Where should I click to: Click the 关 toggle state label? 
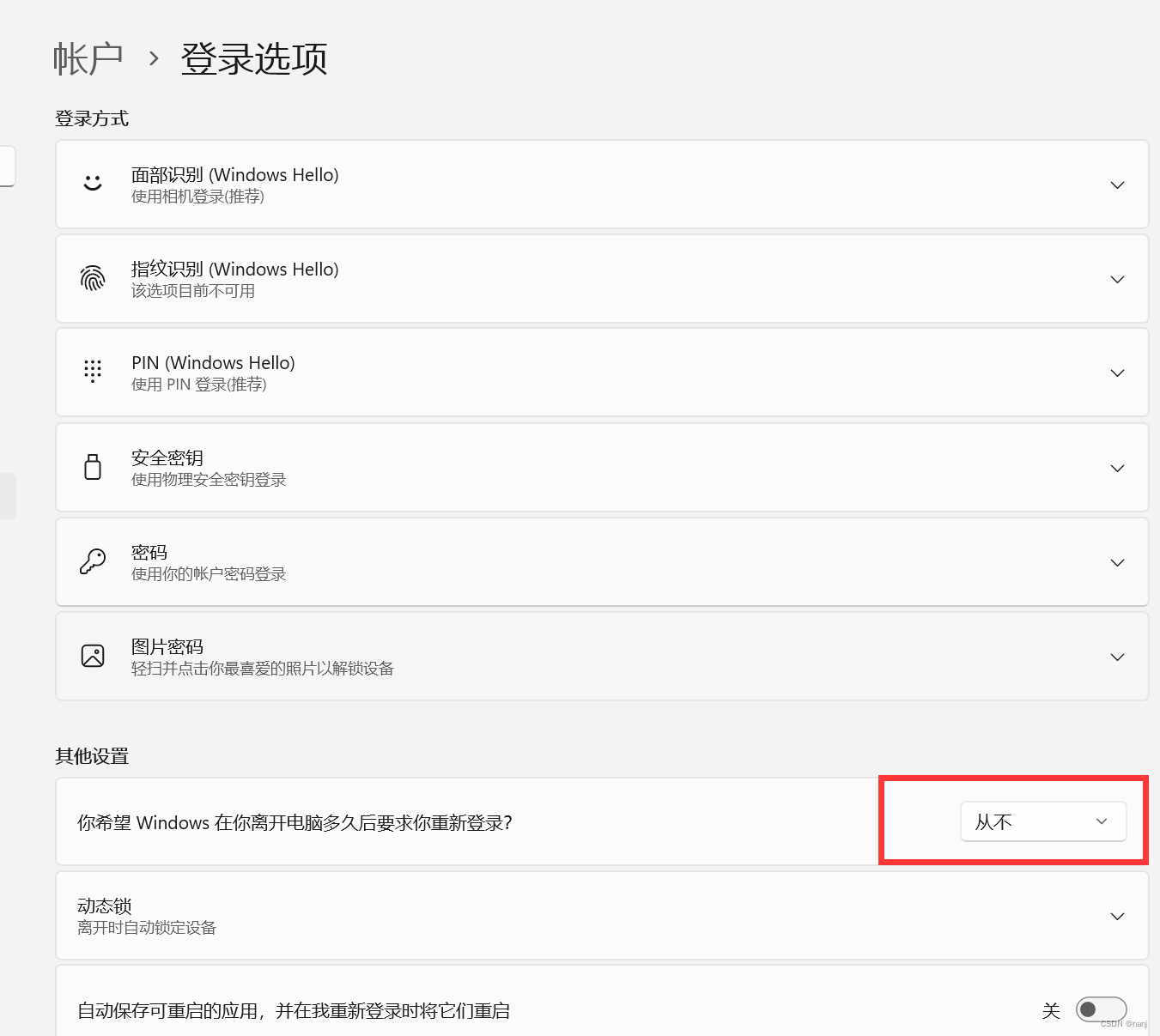pos(1051,1011)
